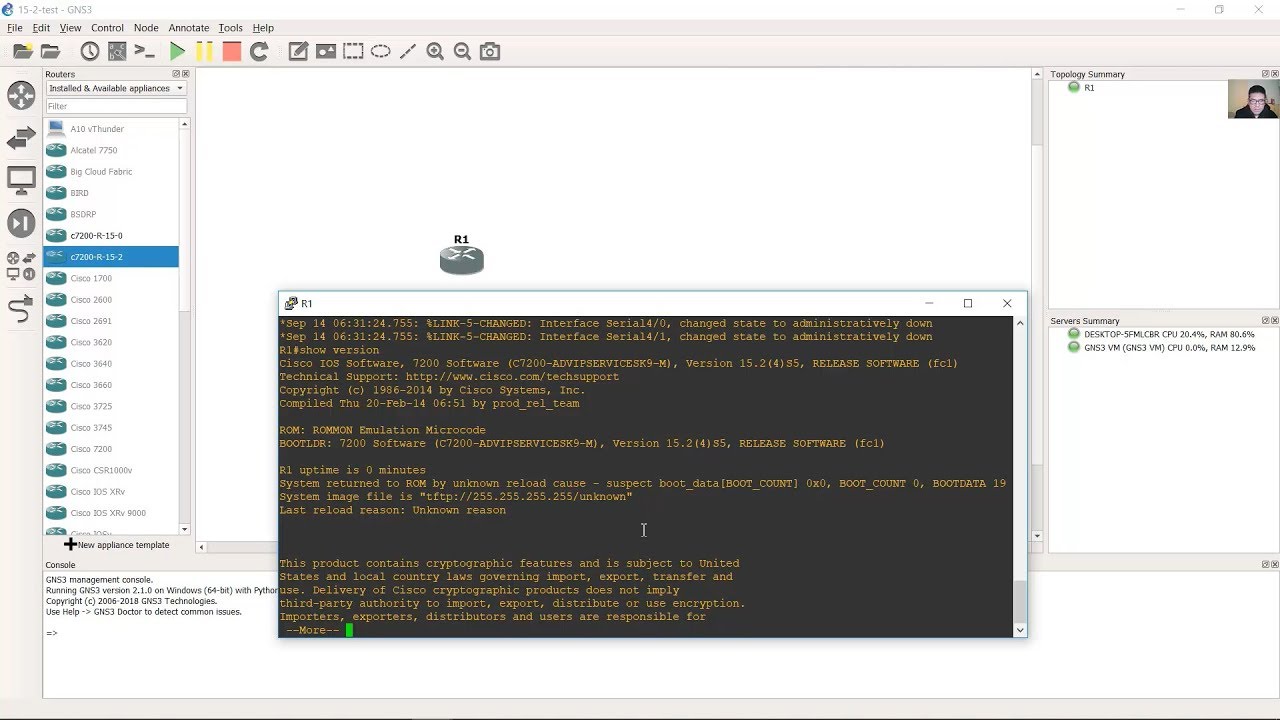Browse all devices sidebar icon
This screenshot has width=1280, height=720.
pyautogui.click(x=21, y=265)
